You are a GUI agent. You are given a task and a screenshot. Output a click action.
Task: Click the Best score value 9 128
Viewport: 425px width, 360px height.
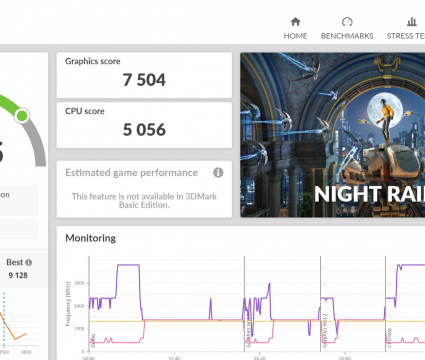point(18,275)
